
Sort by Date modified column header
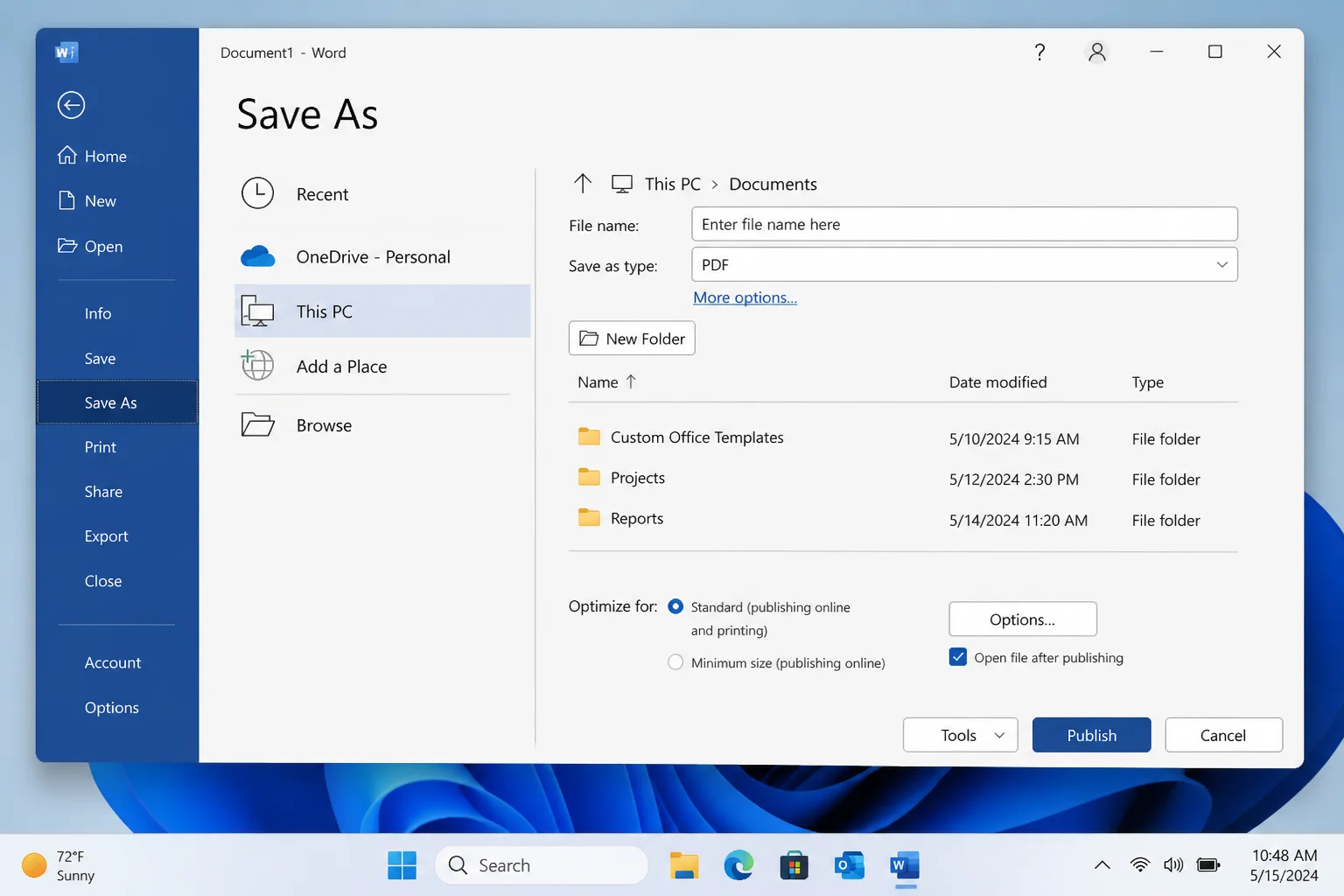[x=997, y=381]
